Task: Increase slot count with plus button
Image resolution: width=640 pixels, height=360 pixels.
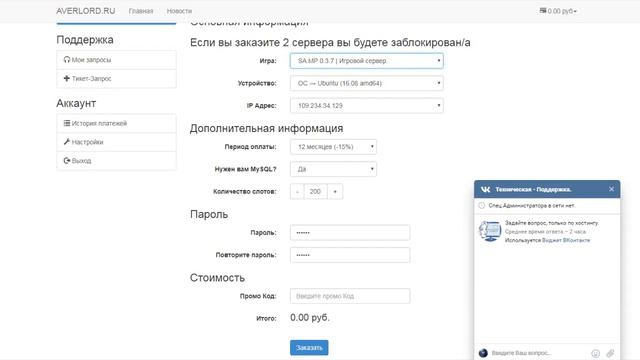Action: pyautogui.click(x=335, y=191)
